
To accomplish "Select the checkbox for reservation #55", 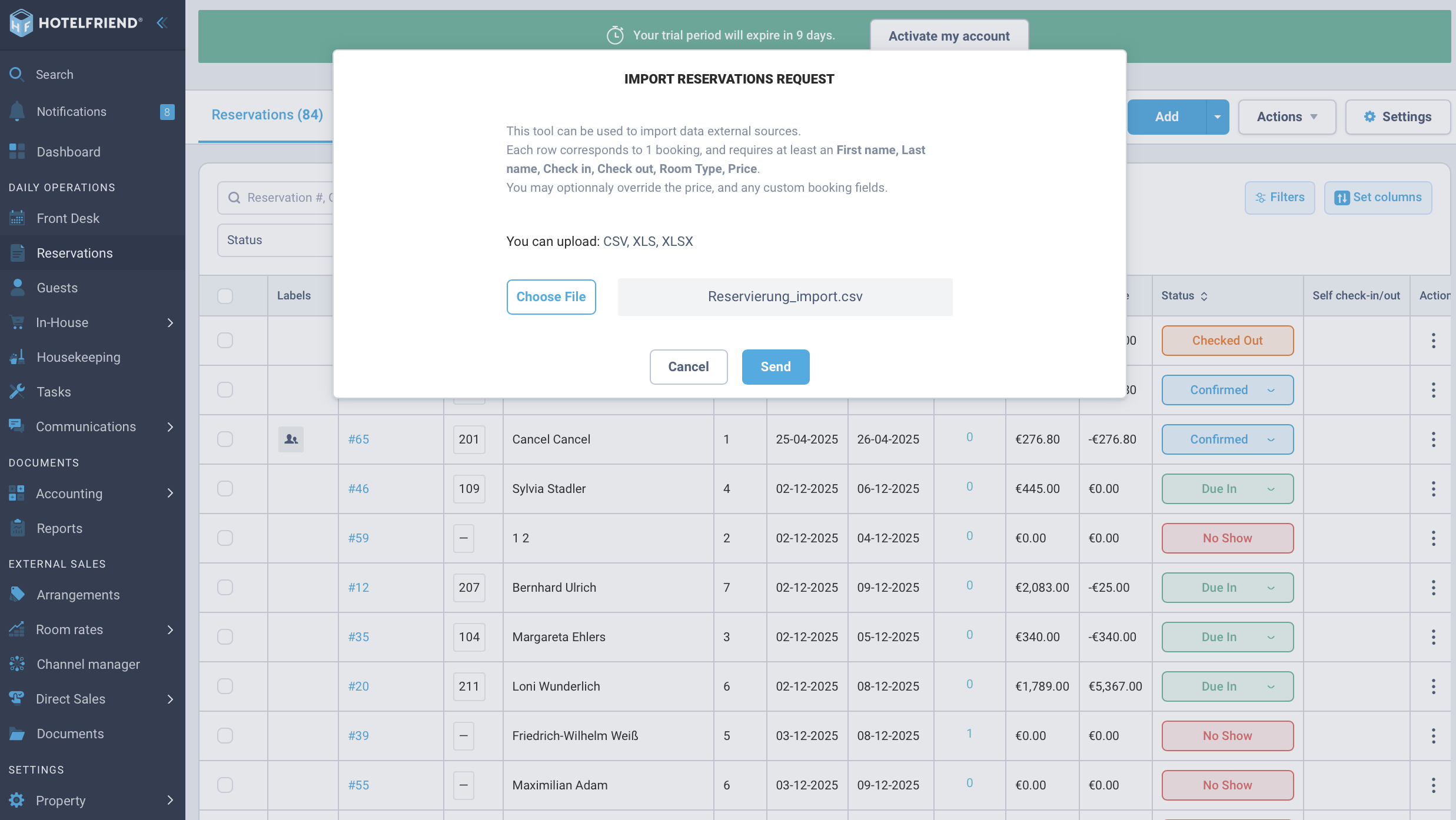I will (225, 785).
